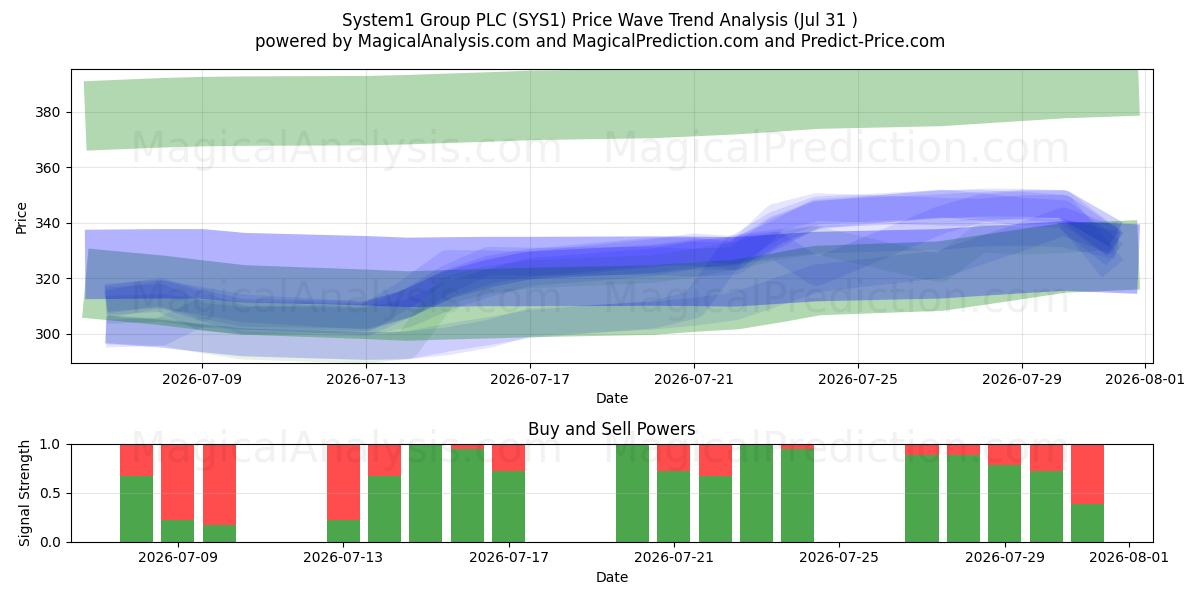Click the 'Price' y-axis label
This screenshot has width=1200, height=600.
[x=22, y=216]
